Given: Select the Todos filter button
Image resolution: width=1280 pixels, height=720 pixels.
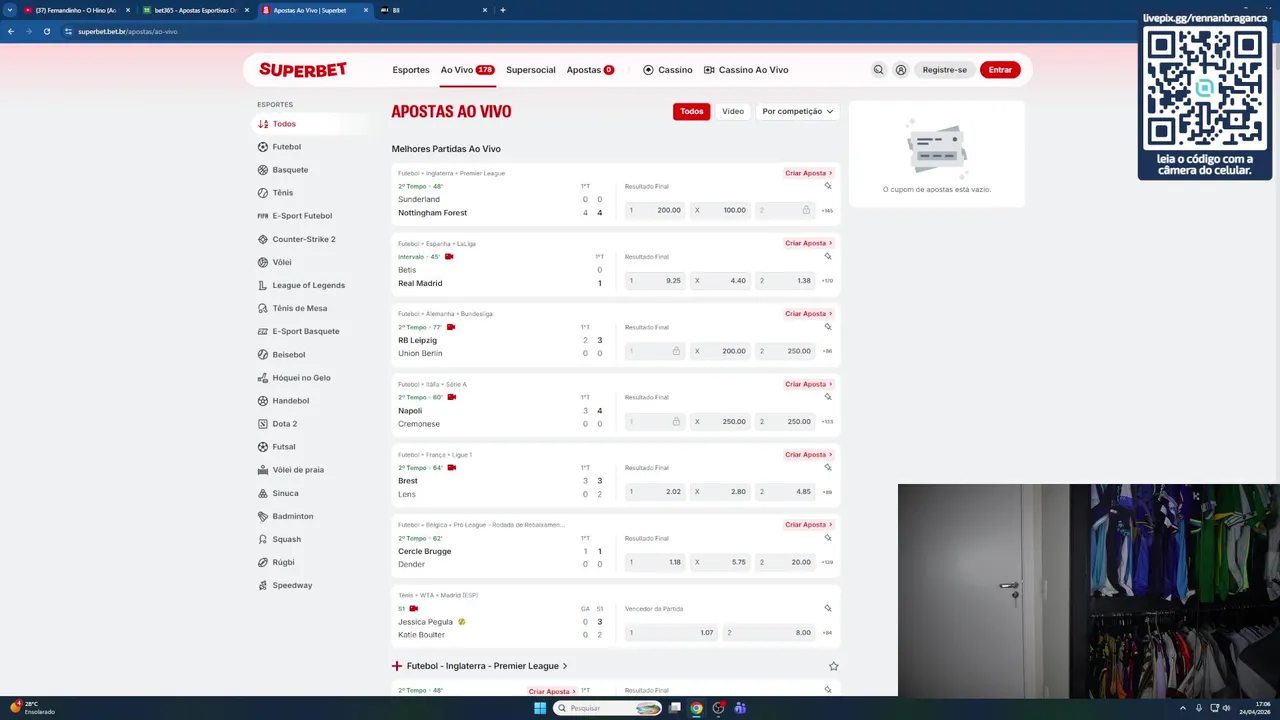Looking at the screenshot, I should (691, 111).
